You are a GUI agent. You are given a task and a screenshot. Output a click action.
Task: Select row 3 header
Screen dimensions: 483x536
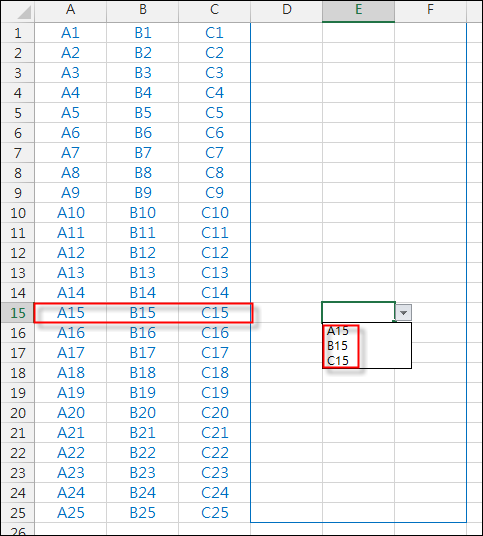pyautogui.click(x=18, y=73)
